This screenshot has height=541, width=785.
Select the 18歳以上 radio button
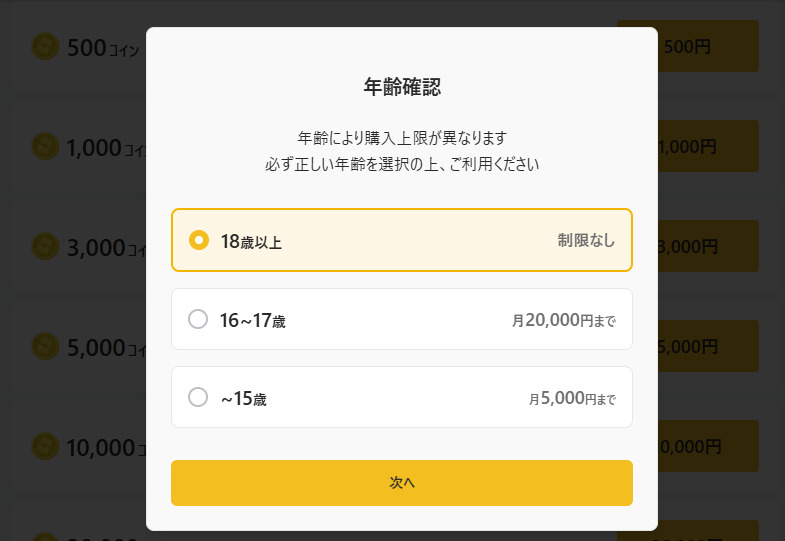coord(199,240)
